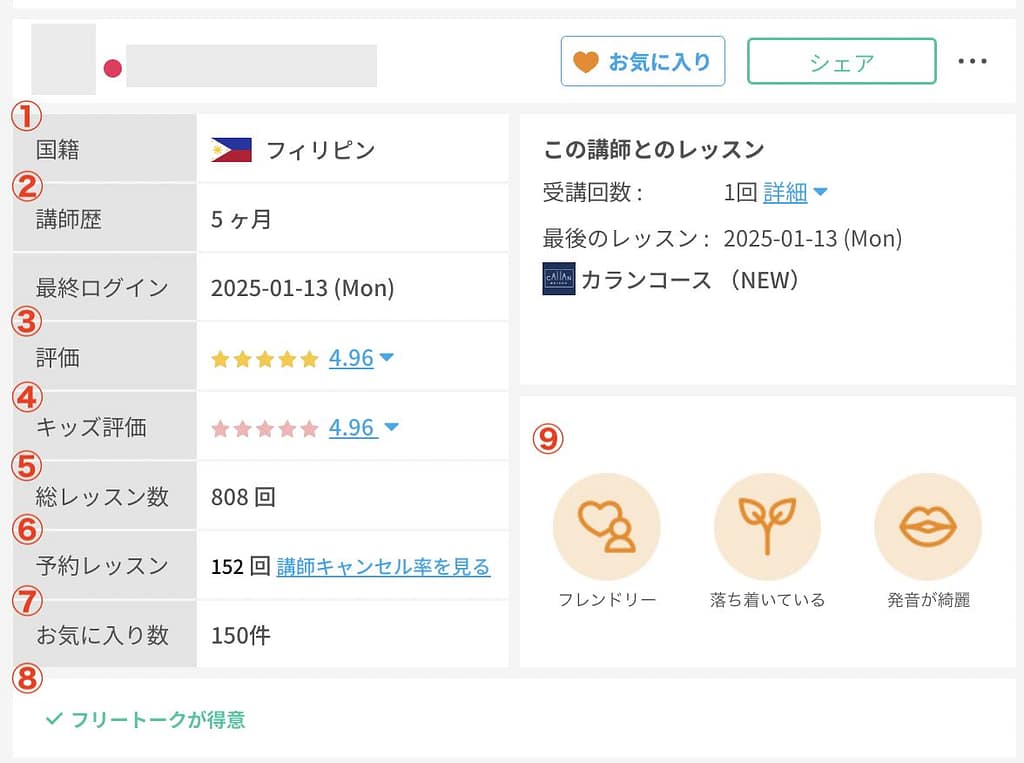Open the 講師キャンセル率を見る link
Screen dimensions: 1024x763
click(383, 567)
